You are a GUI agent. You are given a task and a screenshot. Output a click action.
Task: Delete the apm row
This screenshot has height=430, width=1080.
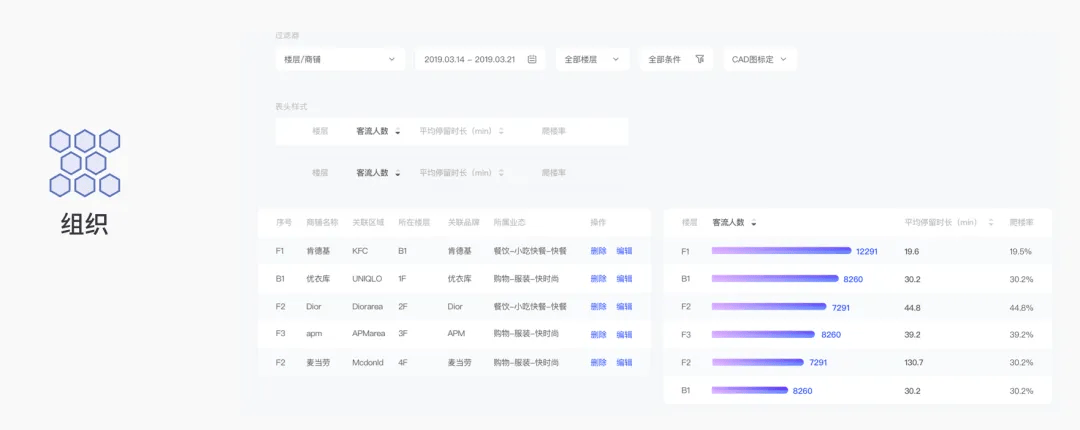point(599,335)
